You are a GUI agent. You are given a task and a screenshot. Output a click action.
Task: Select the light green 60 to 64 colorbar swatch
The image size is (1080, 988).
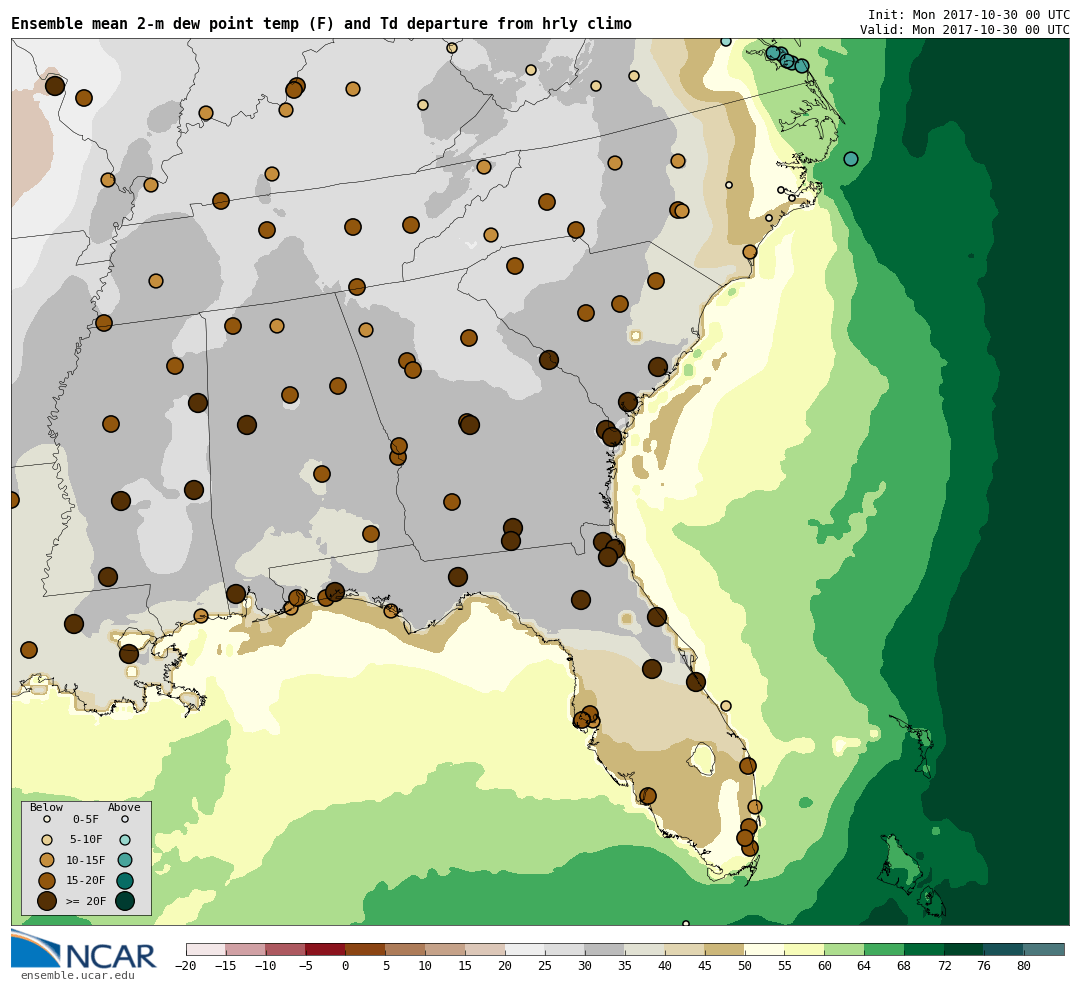844,949
